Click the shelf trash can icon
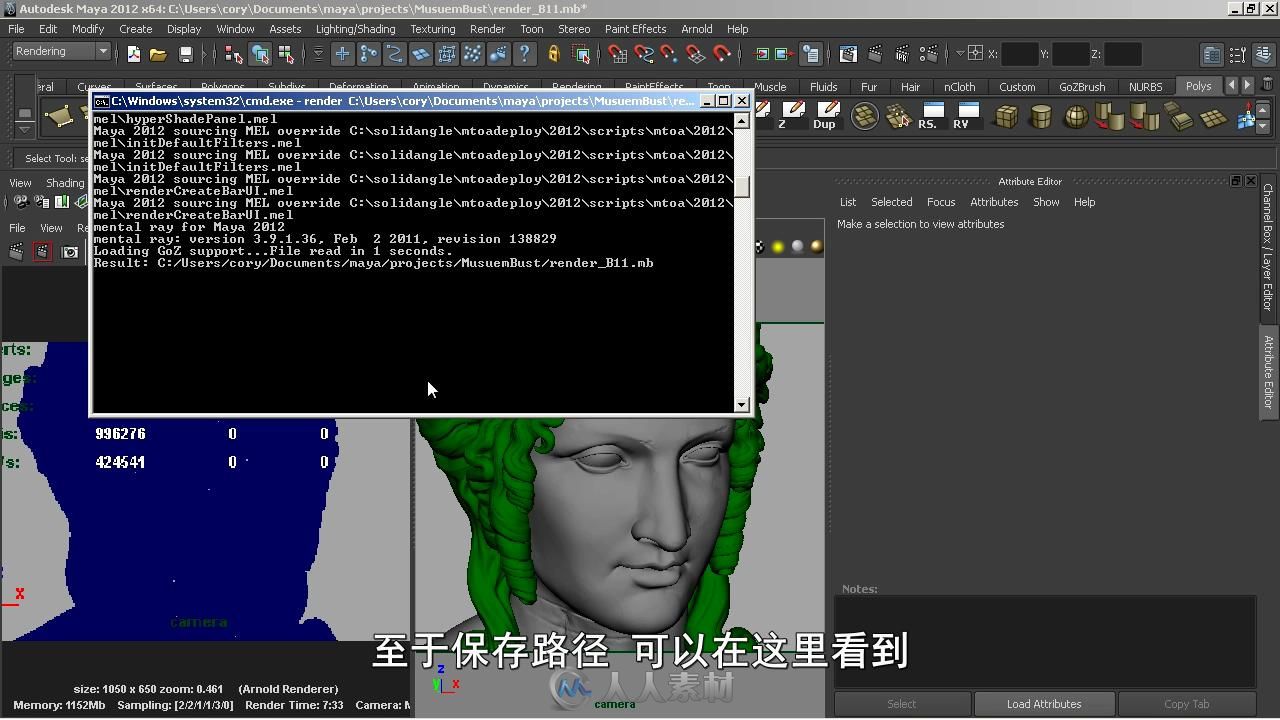 (x=1268, y=86)
